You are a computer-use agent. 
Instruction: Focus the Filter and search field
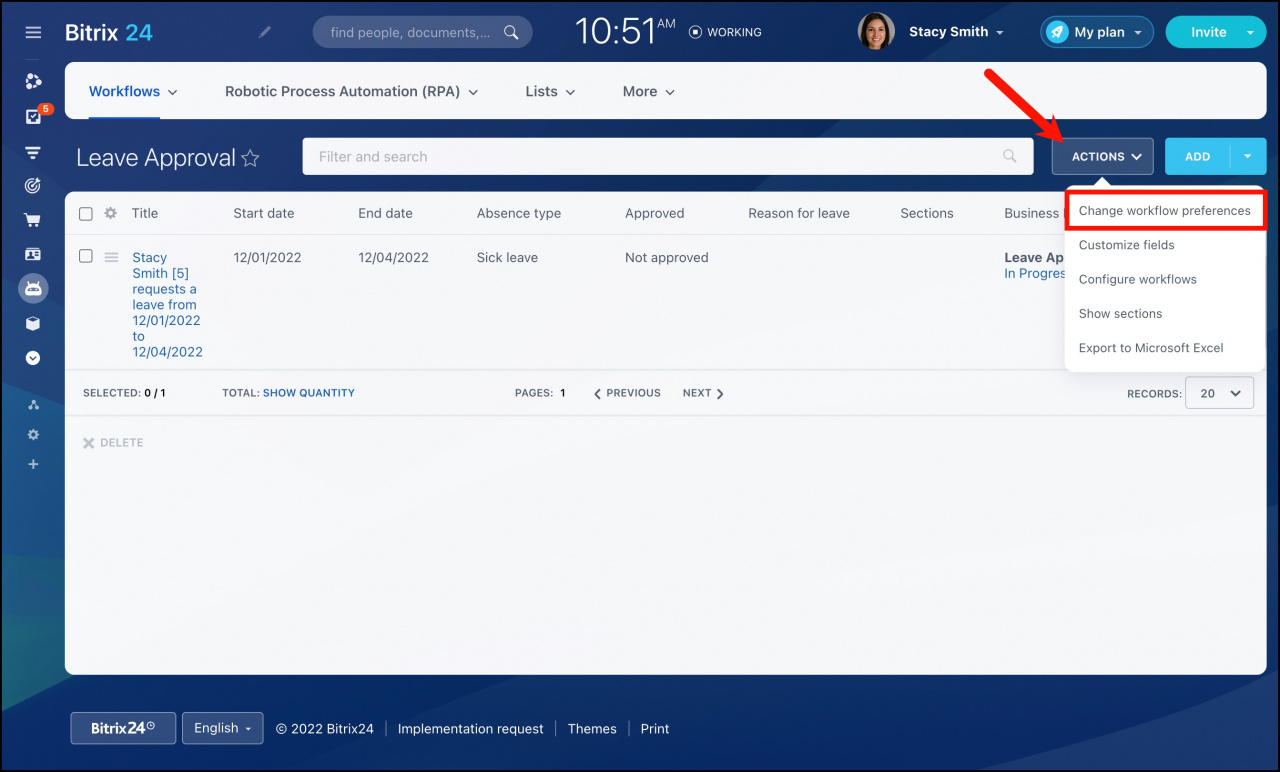[x=667, y=156]
